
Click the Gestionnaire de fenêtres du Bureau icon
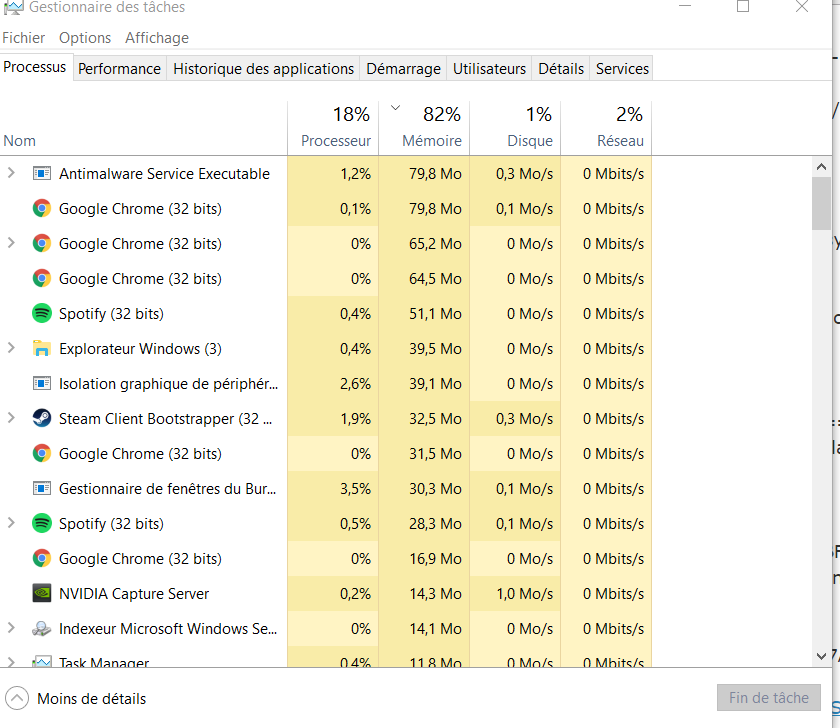point(41,489)
